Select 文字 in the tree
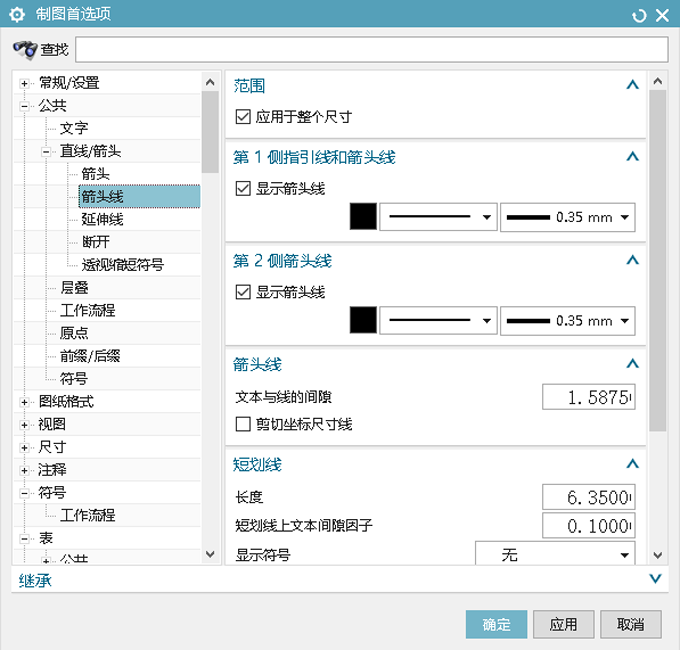The image size is (680, 650). (74, 128)
